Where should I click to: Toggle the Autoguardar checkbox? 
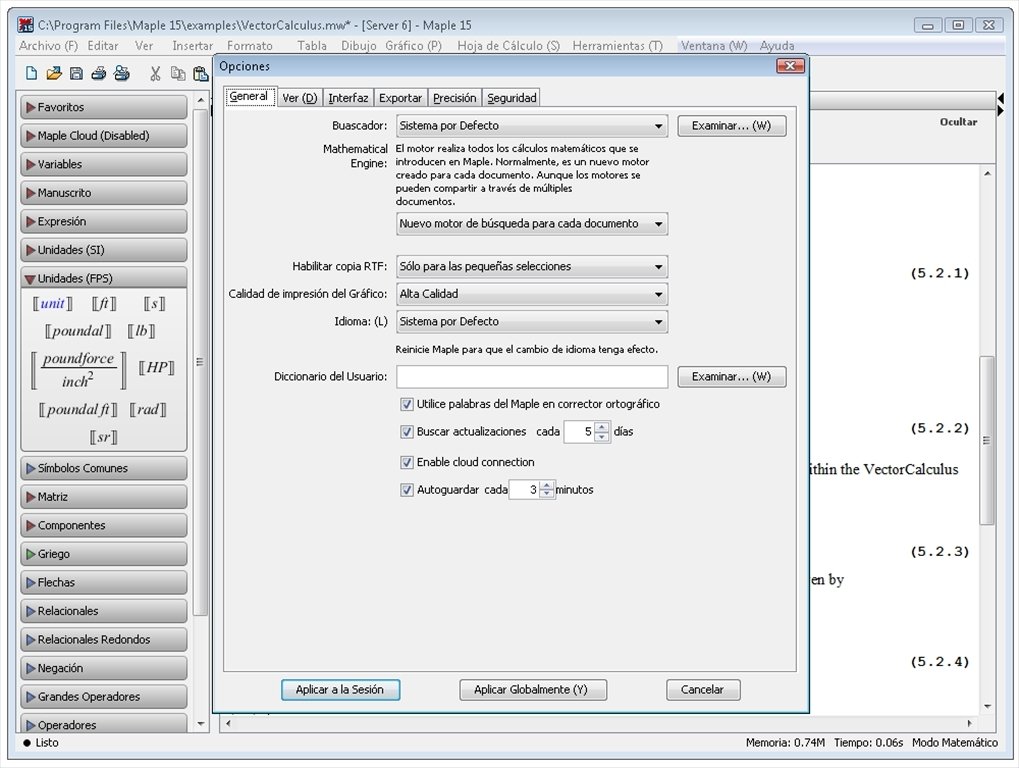coord(407,490)
